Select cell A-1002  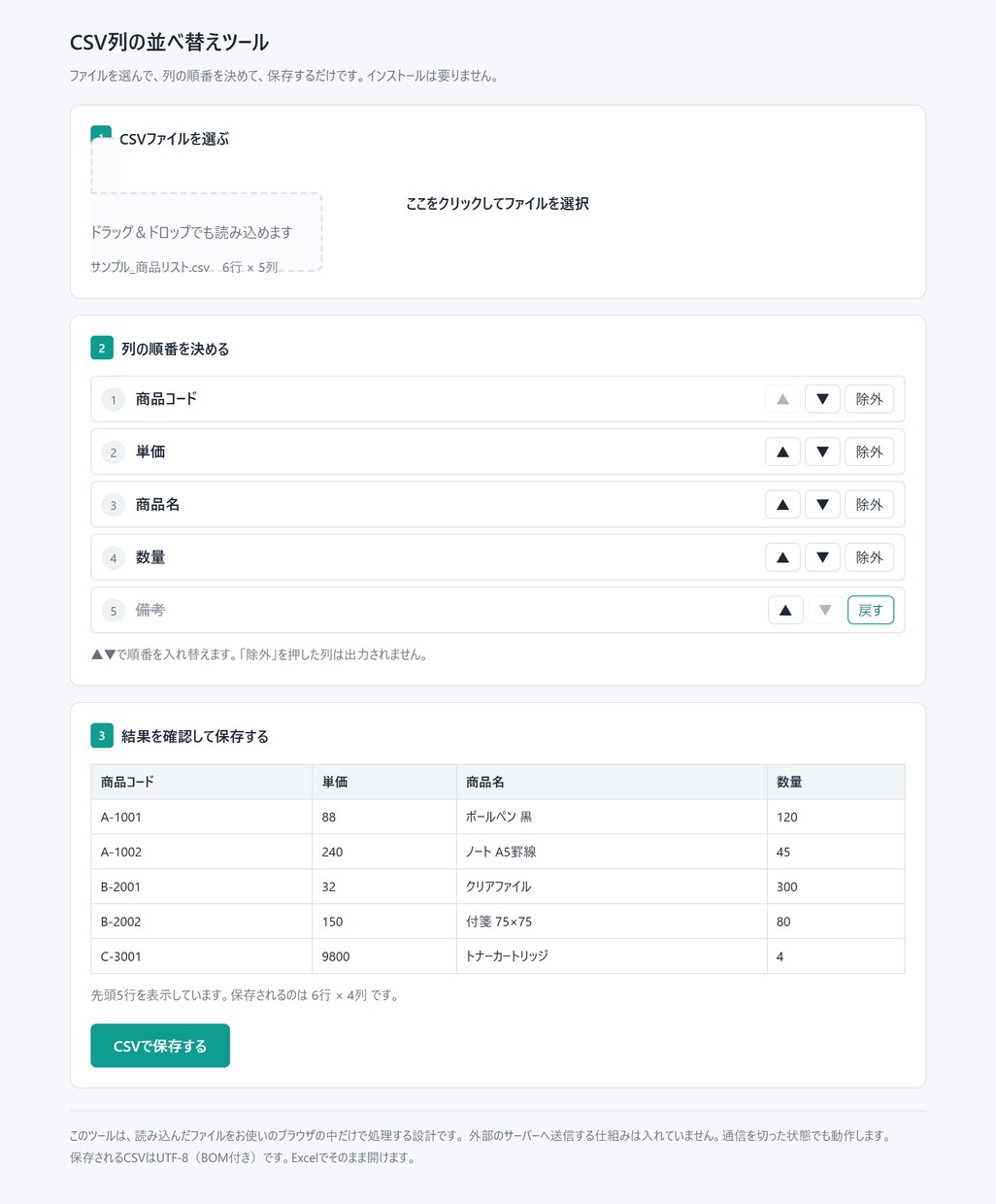click(x=201, y=852)
